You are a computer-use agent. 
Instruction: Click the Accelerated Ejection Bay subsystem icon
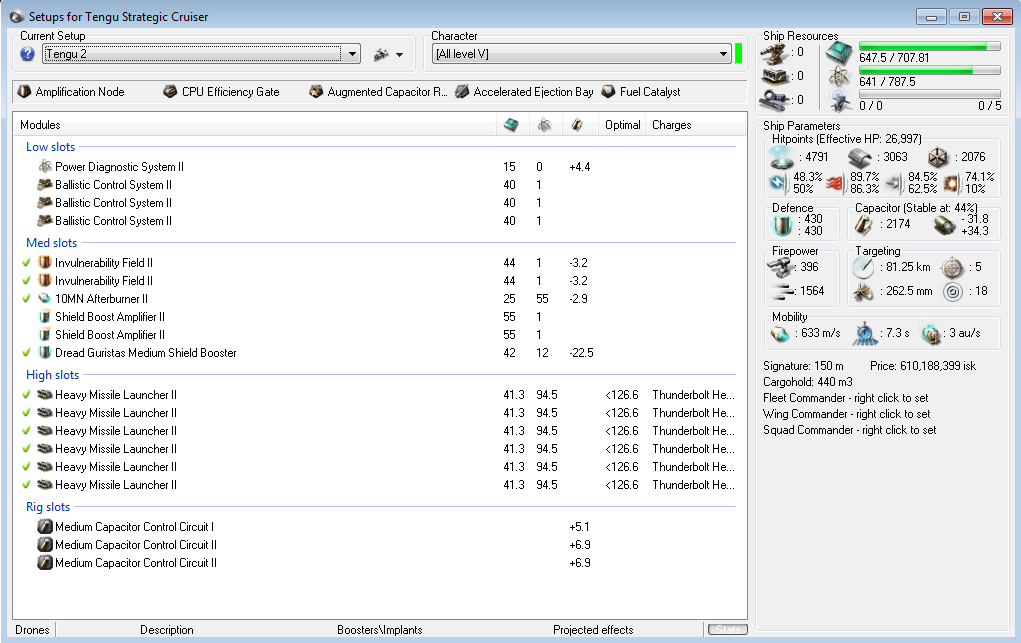[462, 92]
